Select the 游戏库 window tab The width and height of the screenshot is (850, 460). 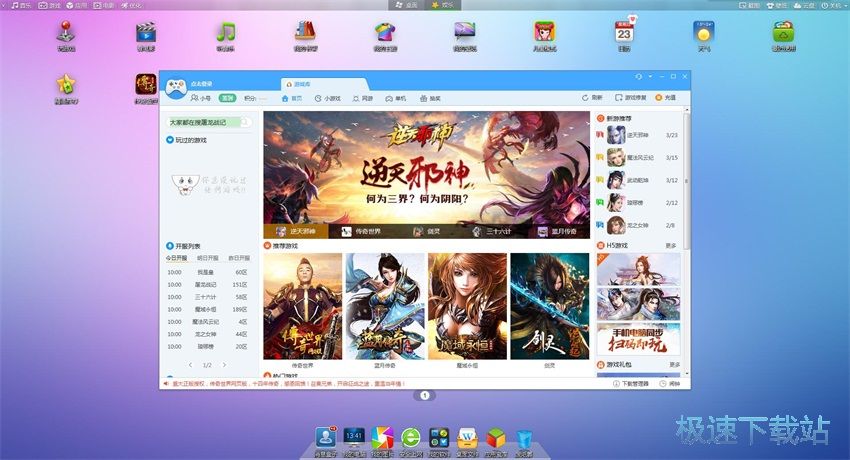(324, 85)
